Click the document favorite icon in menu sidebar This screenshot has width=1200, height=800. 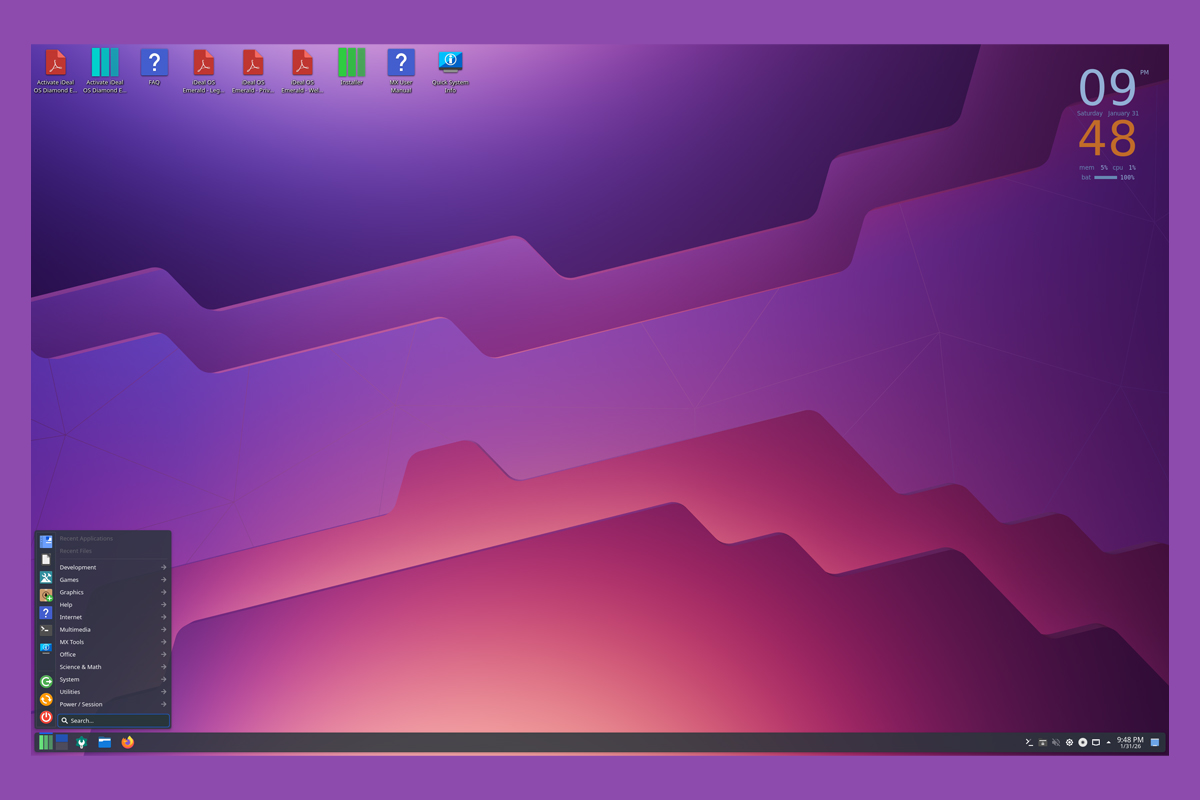[46, 559]
